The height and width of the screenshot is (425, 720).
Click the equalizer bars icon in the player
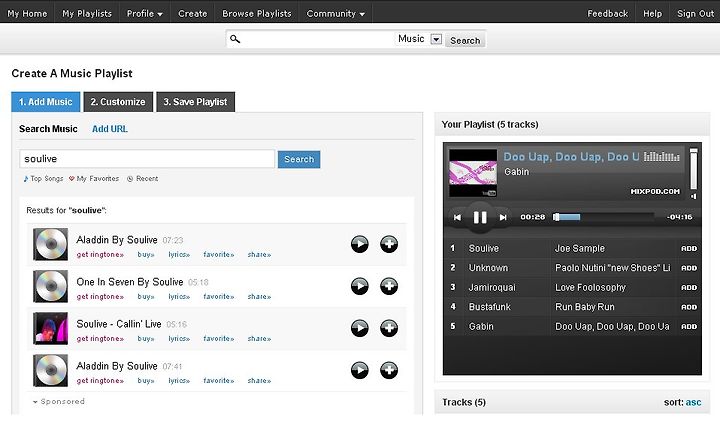[x=661, y=157]
